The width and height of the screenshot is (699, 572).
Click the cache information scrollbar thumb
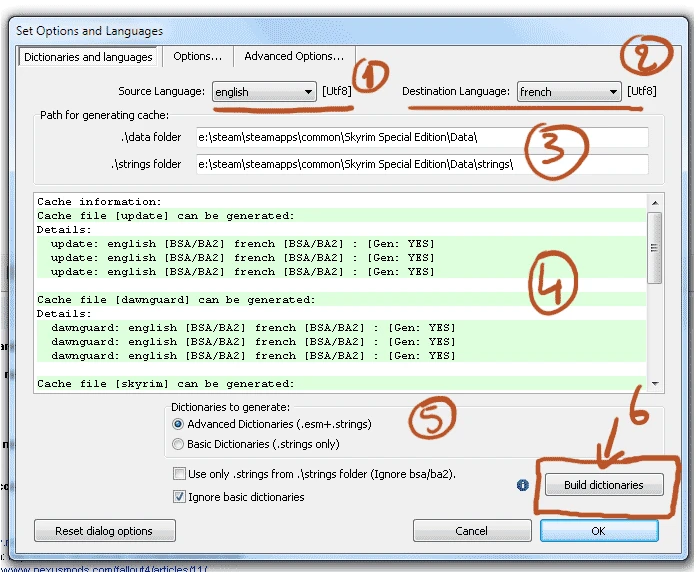tap(654, 248)
